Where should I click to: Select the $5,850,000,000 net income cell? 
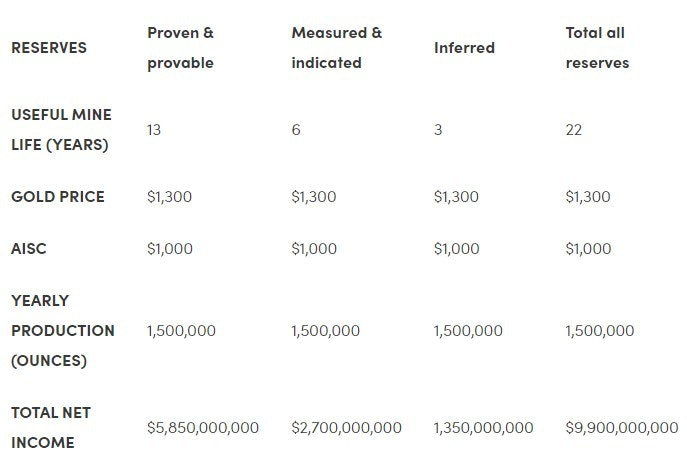tap(203, 428)
